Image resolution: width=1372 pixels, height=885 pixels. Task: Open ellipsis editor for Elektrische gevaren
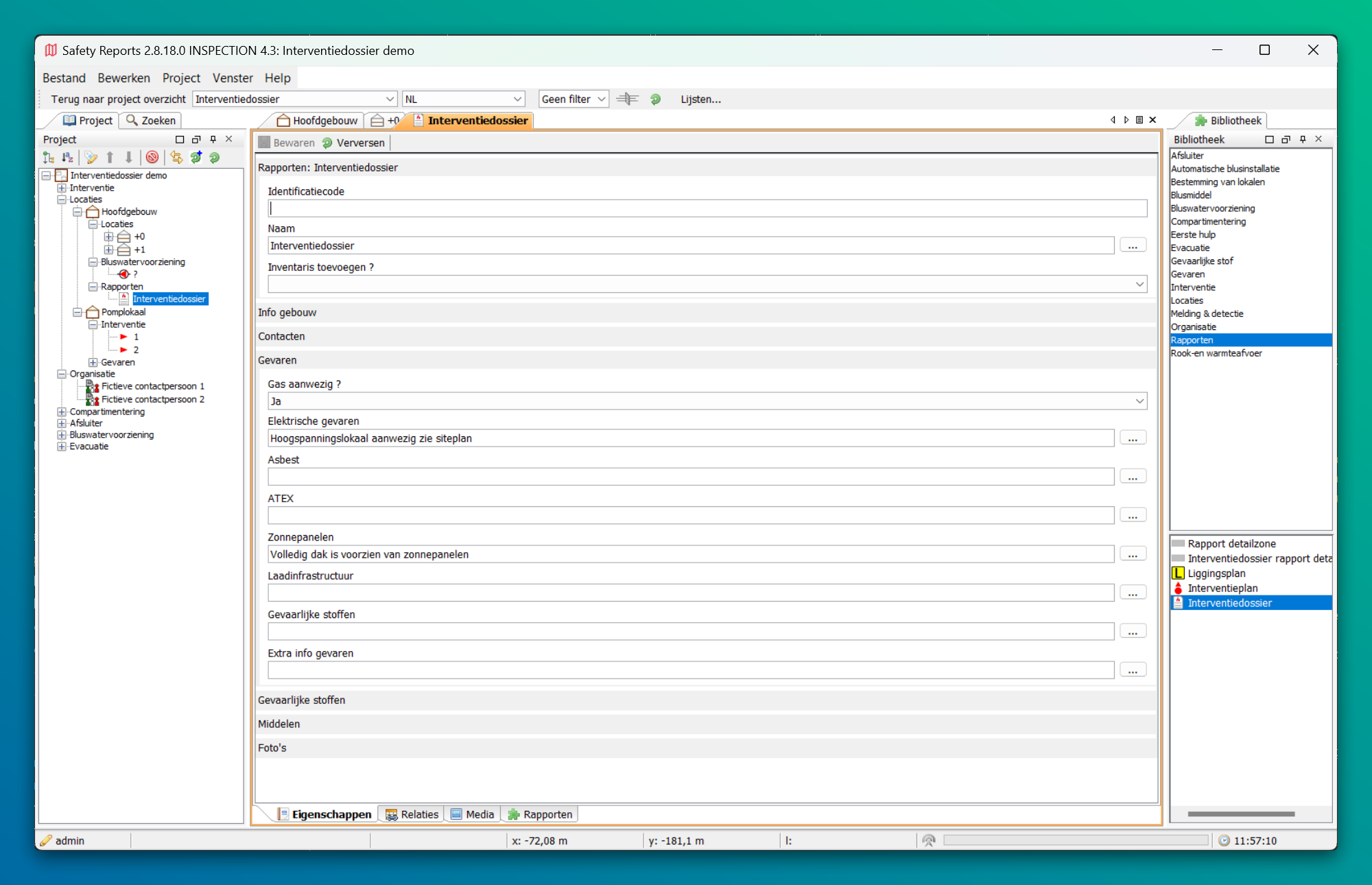[x=1133, y=438]
